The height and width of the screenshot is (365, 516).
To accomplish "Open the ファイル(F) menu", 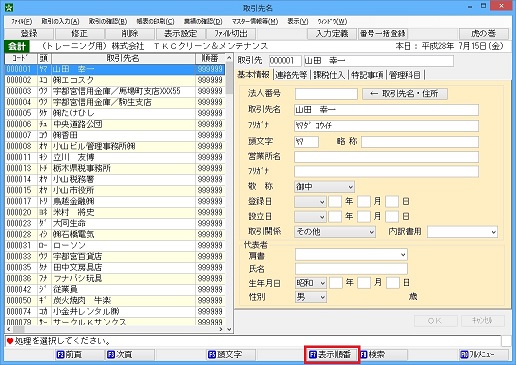I will click(21, 22).
